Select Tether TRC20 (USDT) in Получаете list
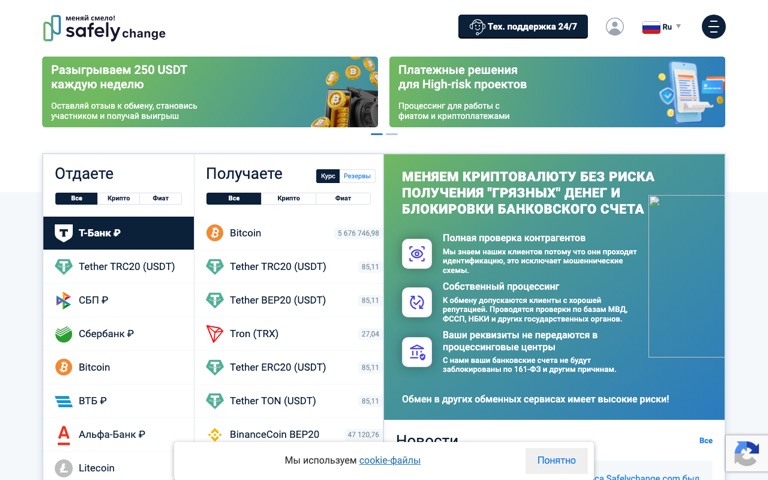This screenshot has width=768, height=480. pos(289,266)
